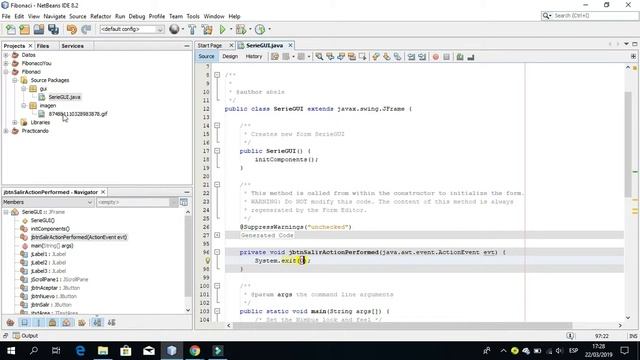
Task: Close the SerieGUI.java tab
Action: click(x=290, y=45)
